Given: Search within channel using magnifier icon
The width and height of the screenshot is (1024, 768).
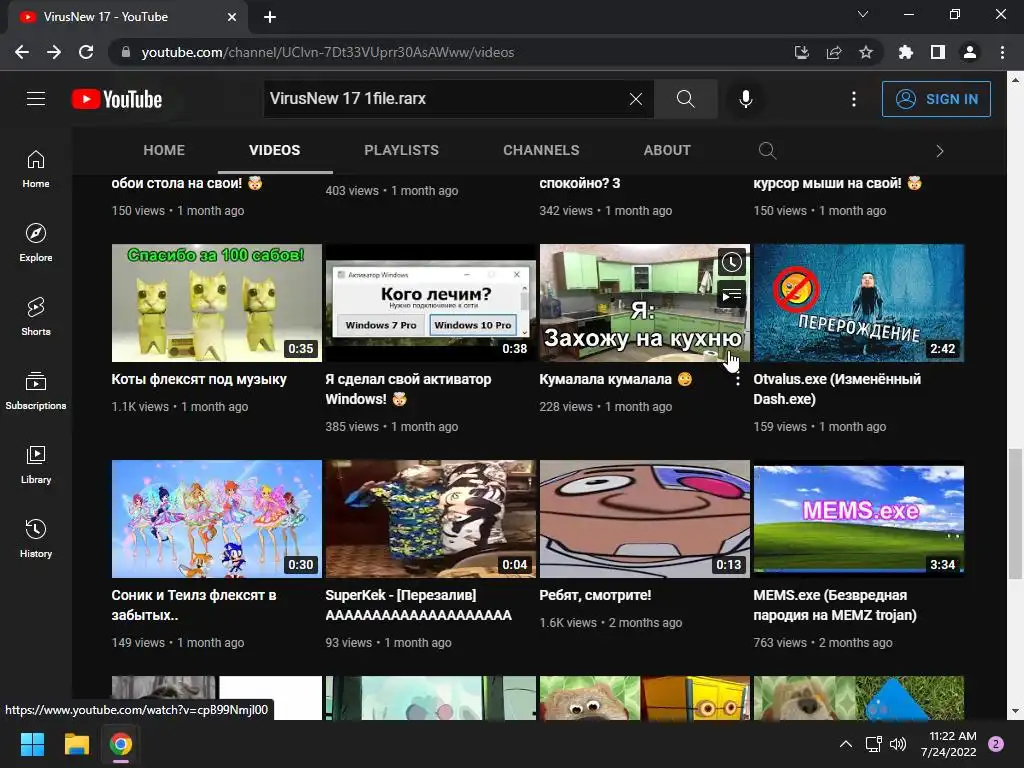Looking at the screenshot, I should point(767,151).
